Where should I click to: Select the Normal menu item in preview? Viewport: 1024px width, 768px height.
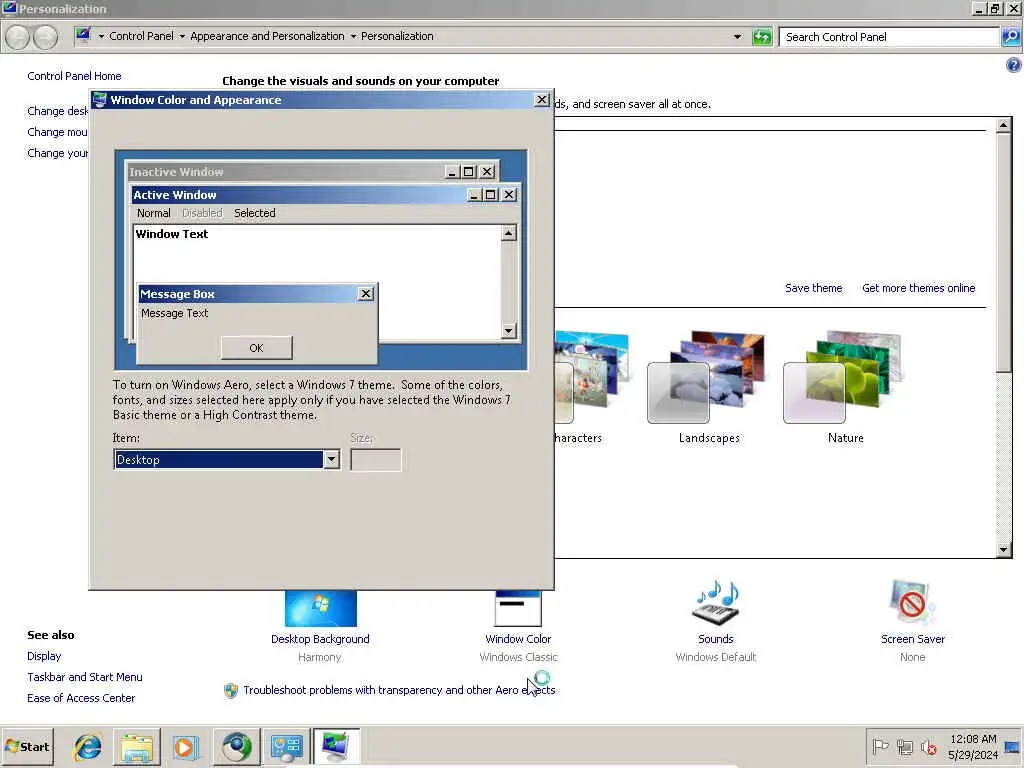(153, 213)
